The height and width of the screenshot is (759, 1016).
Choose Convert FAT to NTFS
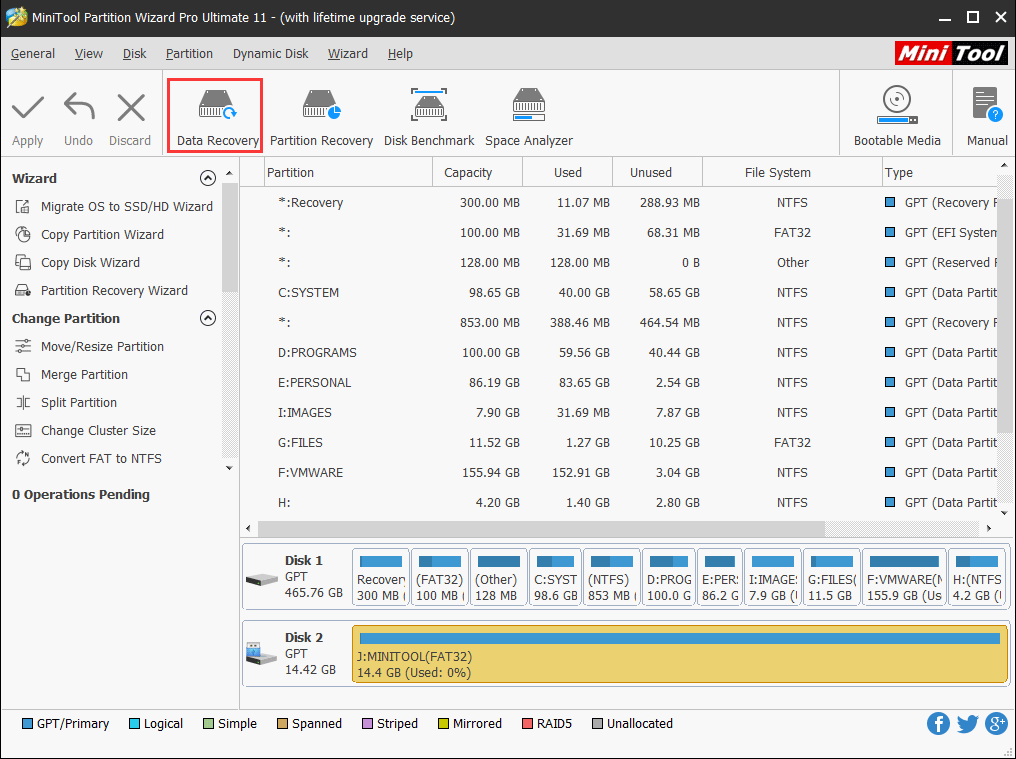click(x=88, y=458)
